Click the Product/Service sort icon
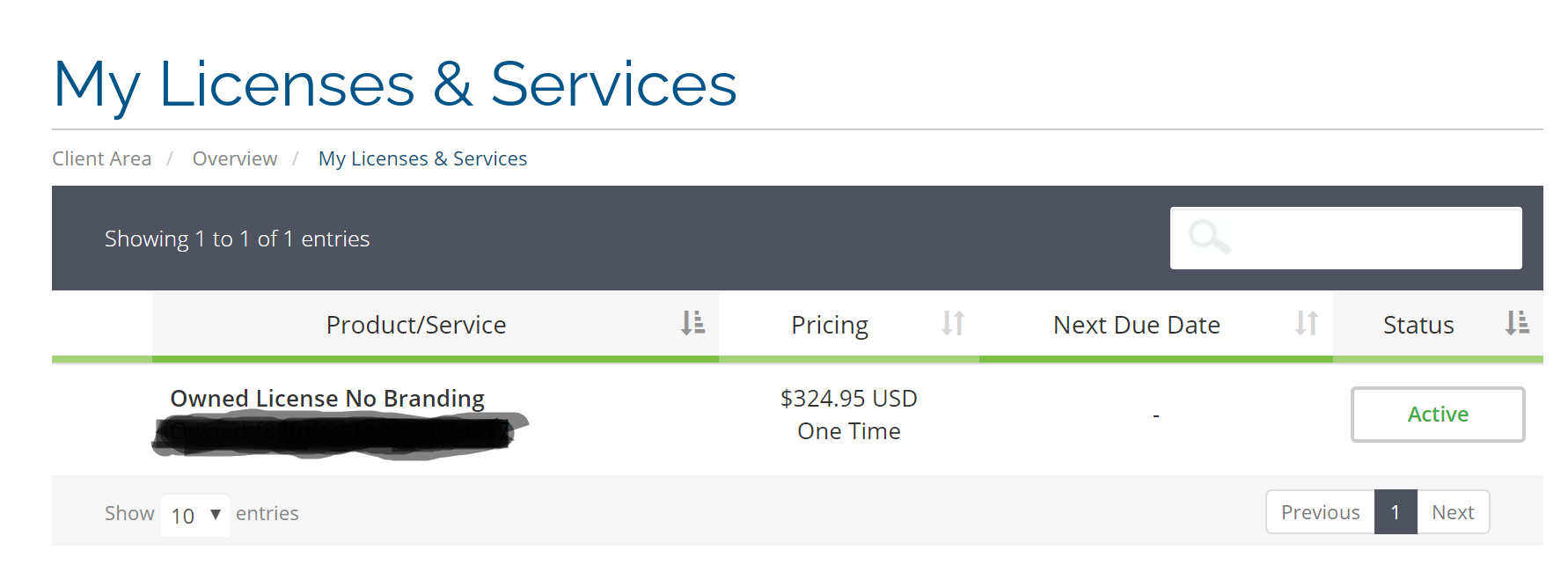This screenshot has height=580, width=1568. pos(692,323)
